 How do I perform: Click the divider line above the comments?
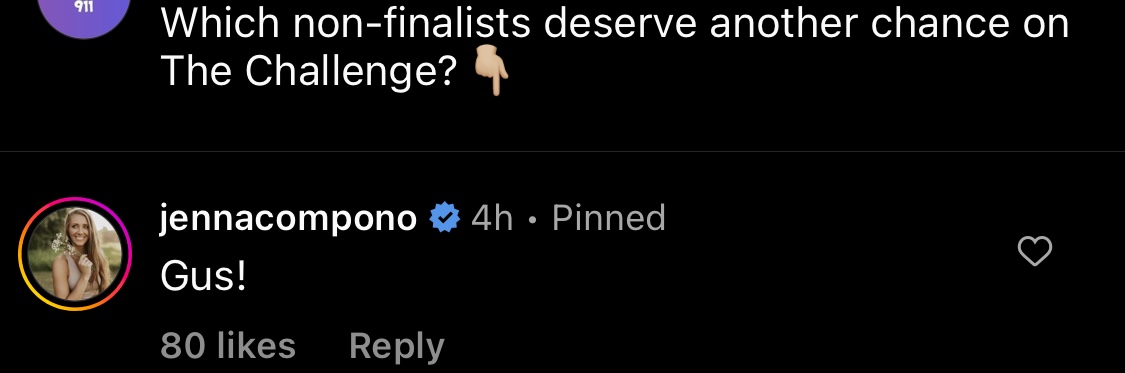point(562,151)
